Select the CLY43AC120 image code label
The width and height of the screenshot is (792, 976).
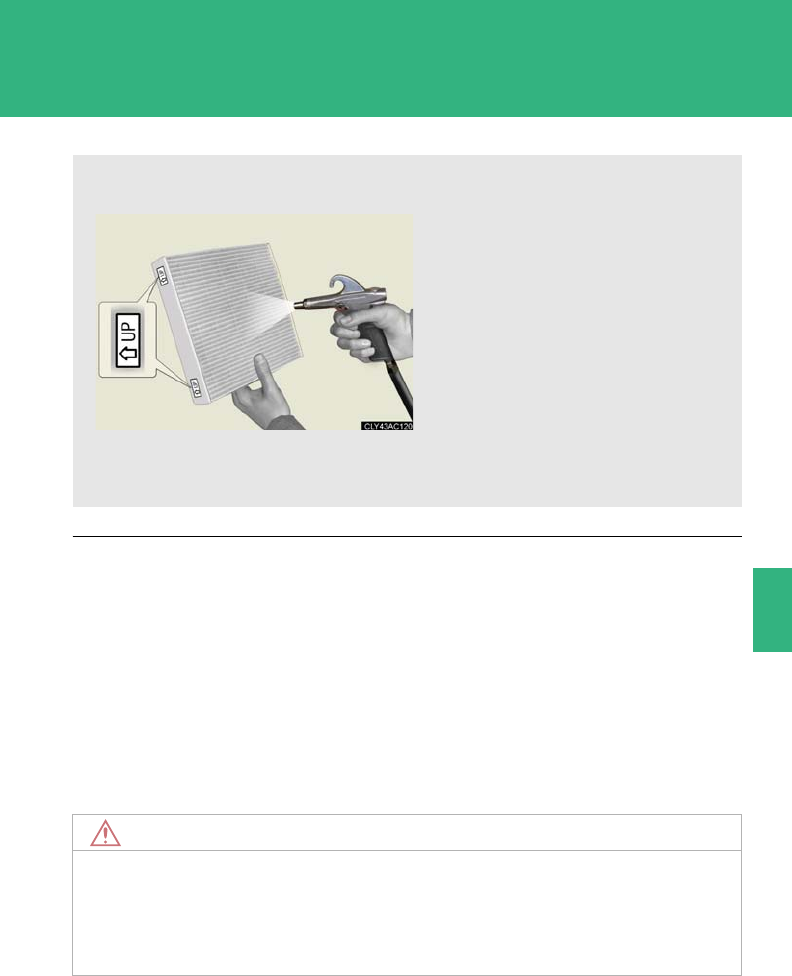(387, 426)
